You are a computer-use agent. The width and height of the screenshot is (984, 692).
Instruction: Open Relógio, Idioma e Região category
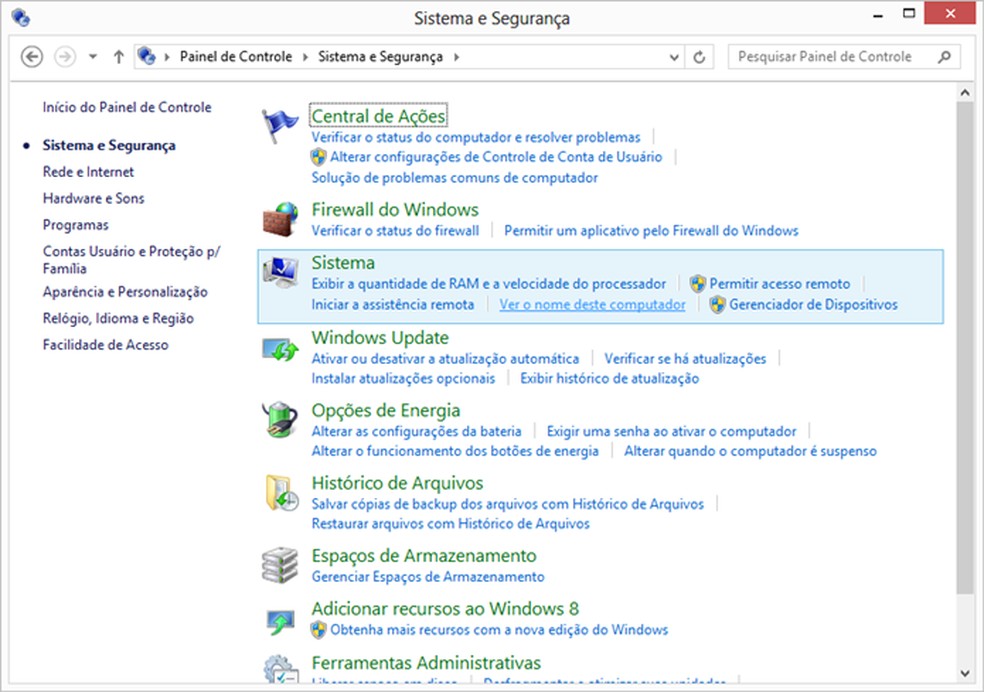tap(118, 318)
